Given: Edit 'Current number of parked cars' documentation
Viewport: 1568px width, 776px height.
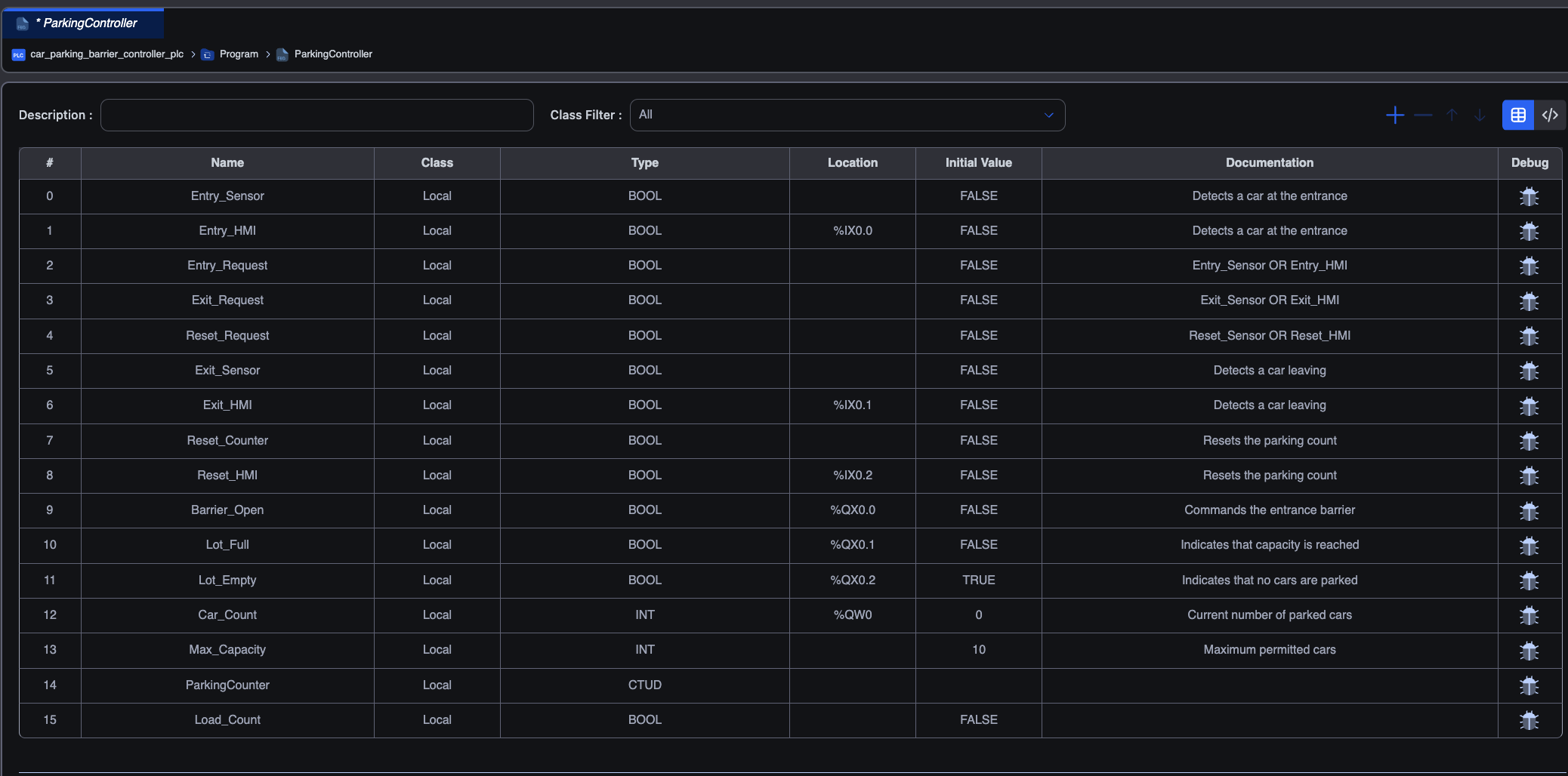Looking at the screenshot, I should click(x=1270, y=615).
